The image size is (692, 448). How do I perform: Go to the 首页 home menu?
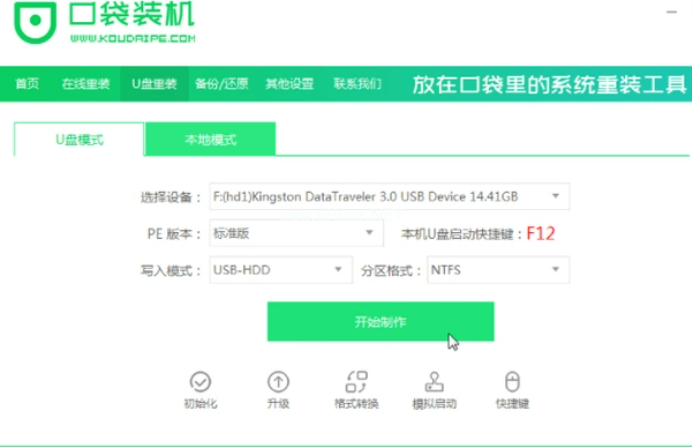tap(27, 84)
